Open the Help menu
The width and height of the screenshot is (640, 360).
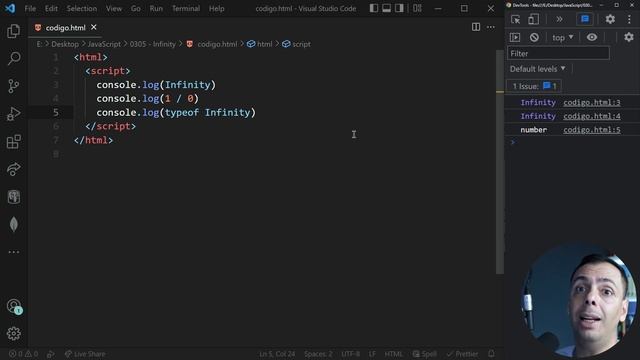click(x=216, y=8)
